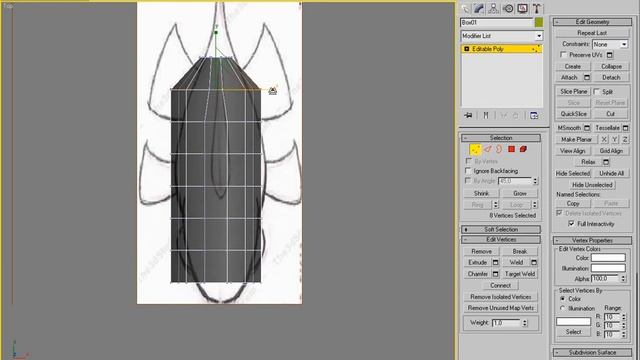Toggle Delete Isolated Vertices checkbox
Viewport: 640px width, 360px height.
coord(559,213)
